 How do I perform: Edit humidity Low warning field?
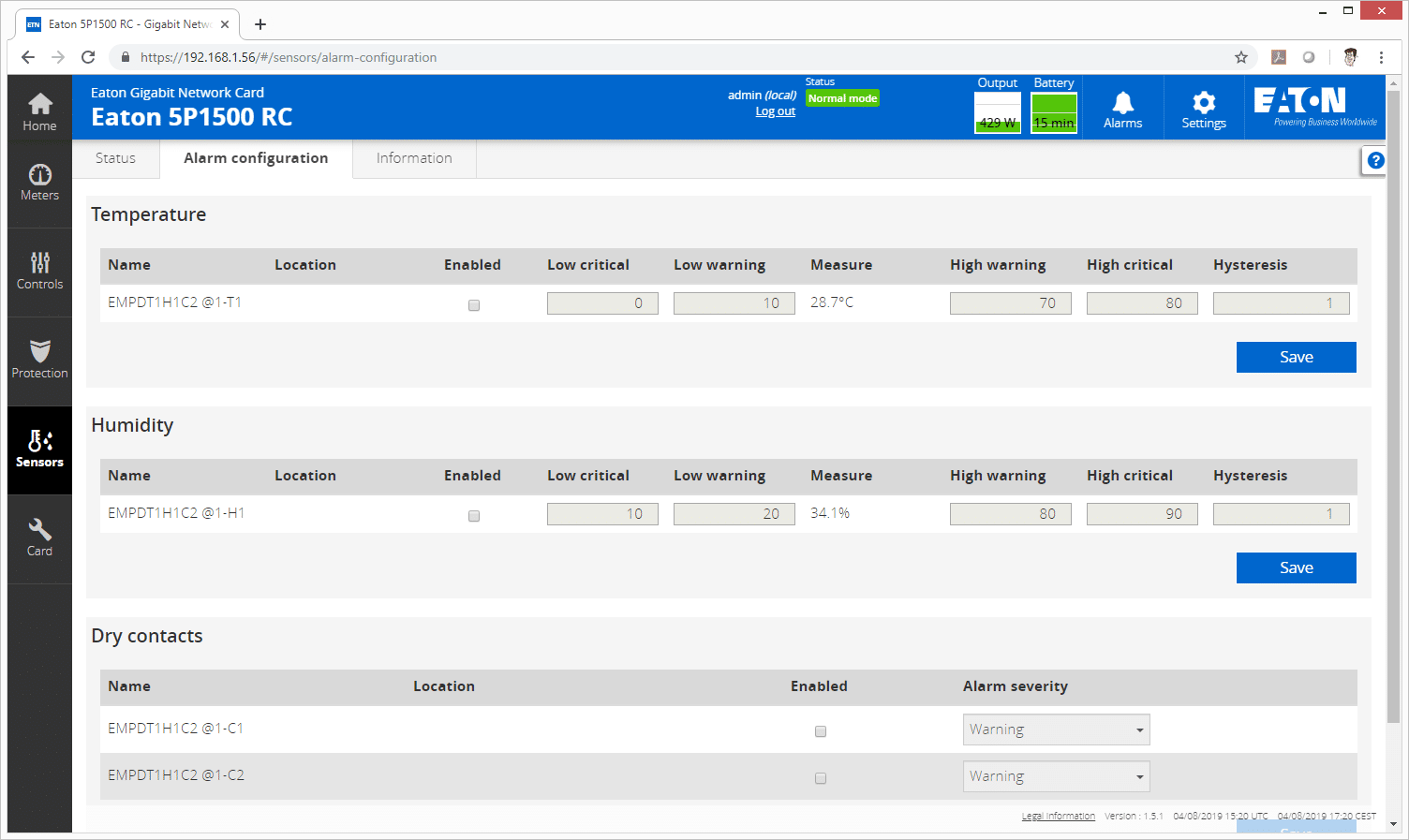coord(734,514)
